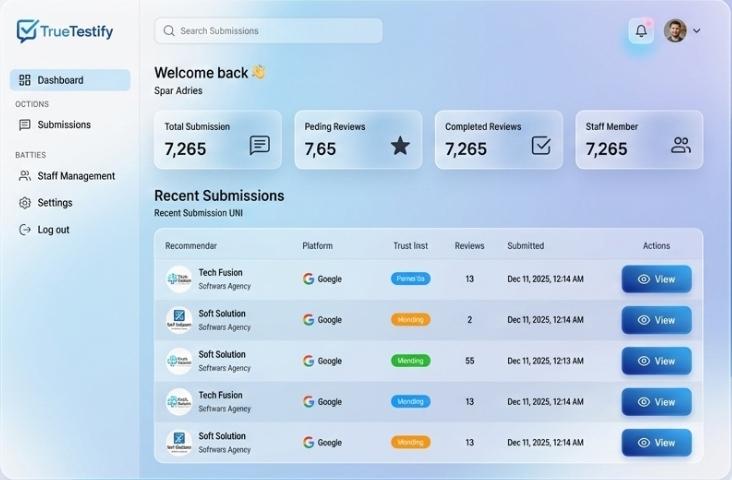
Task: View the Soft Solution row with 2 reviews
Action: coord(656,320)
